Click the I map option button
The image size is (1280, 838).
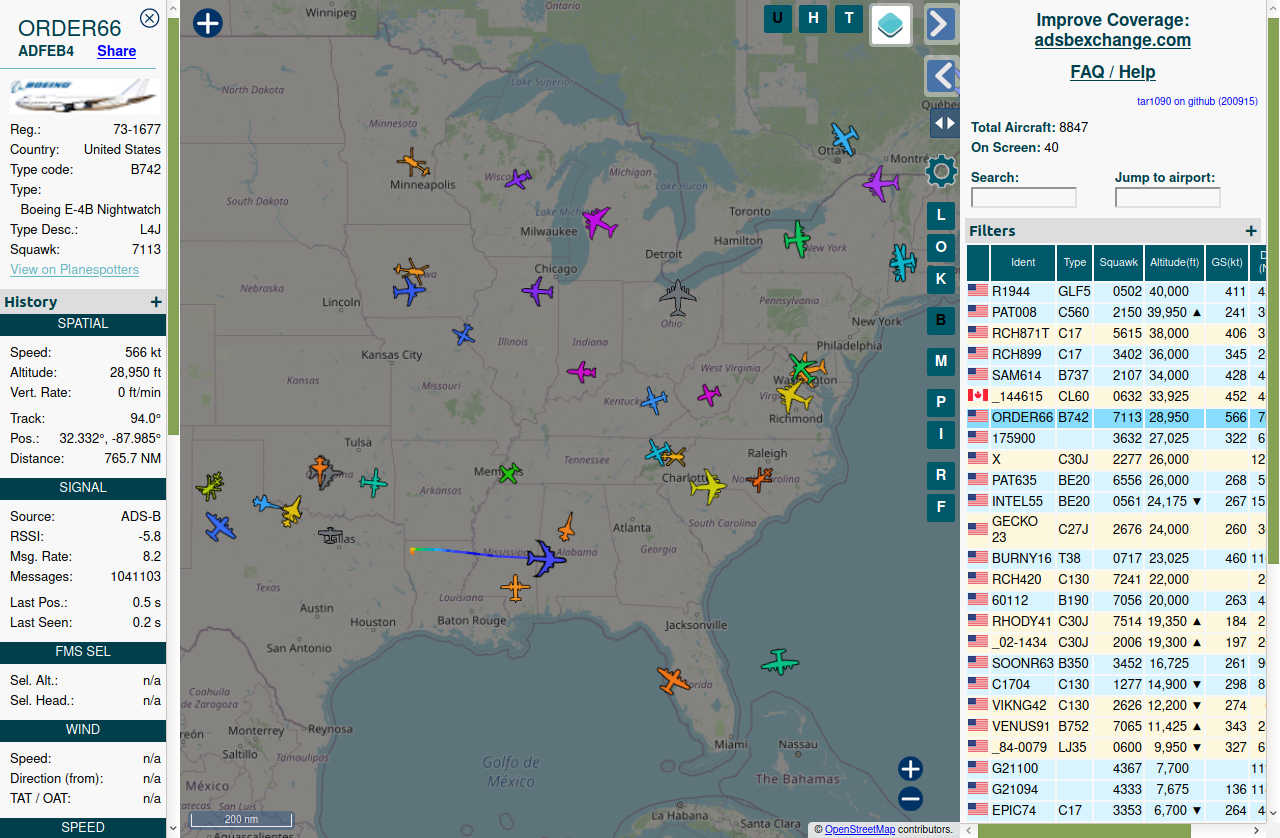(941, 434)
